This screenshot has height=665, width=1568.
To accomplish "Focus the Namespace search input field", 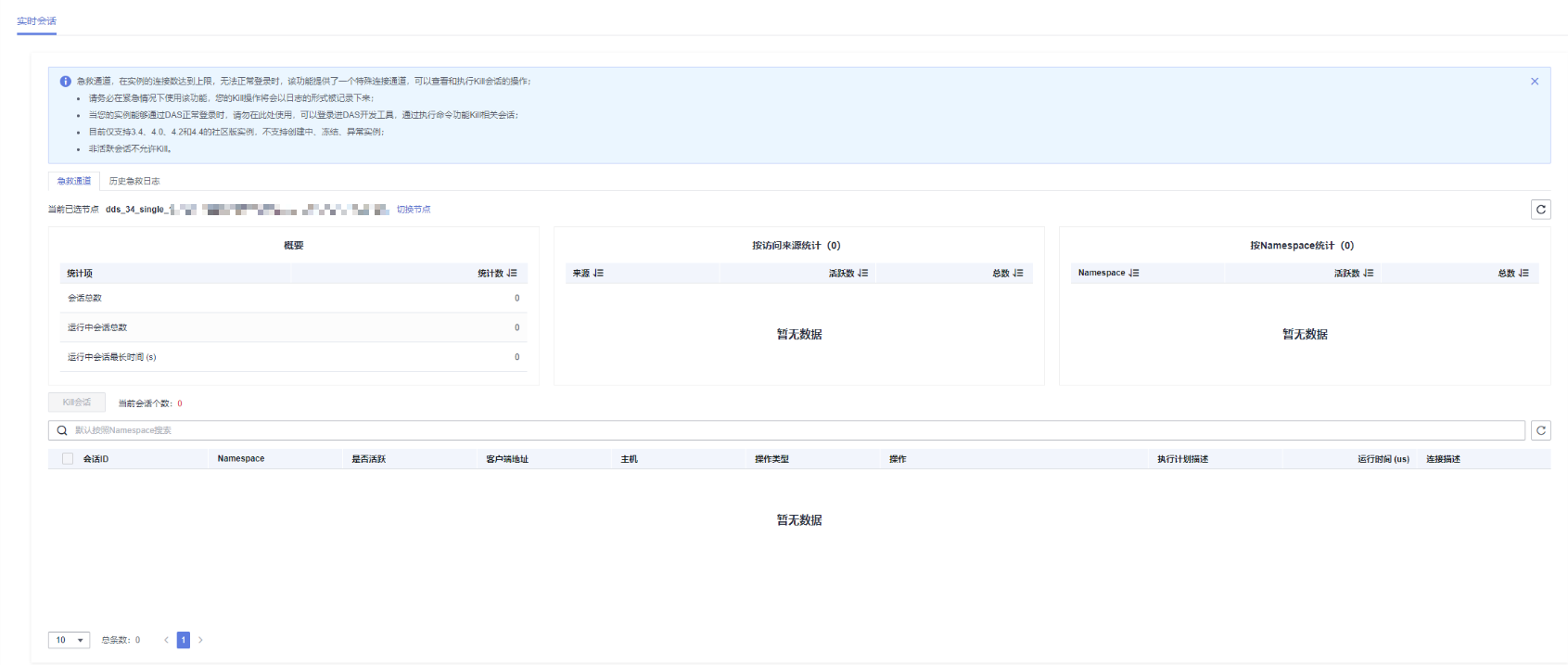I will (x=786, y=430).
